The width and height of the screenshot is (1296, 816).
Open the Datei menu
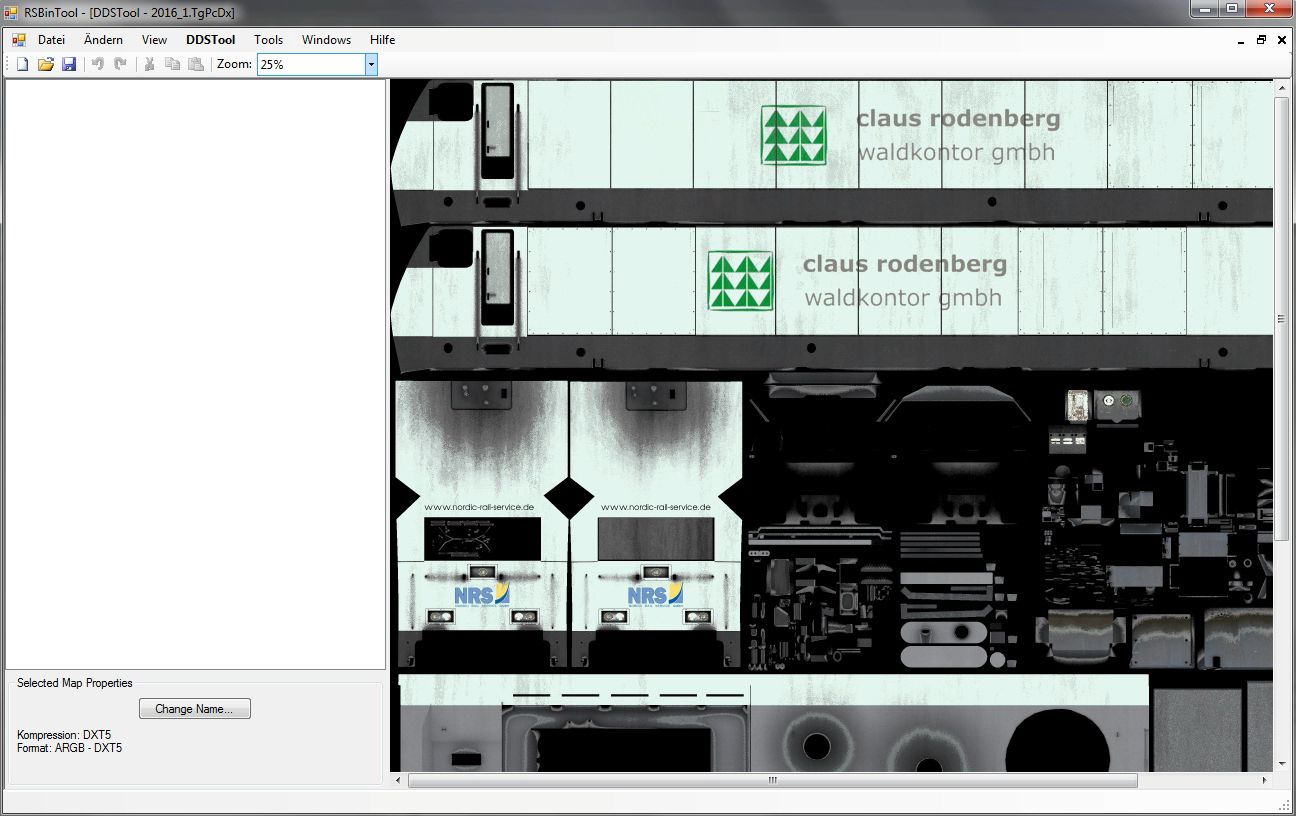tap(51, 40)
